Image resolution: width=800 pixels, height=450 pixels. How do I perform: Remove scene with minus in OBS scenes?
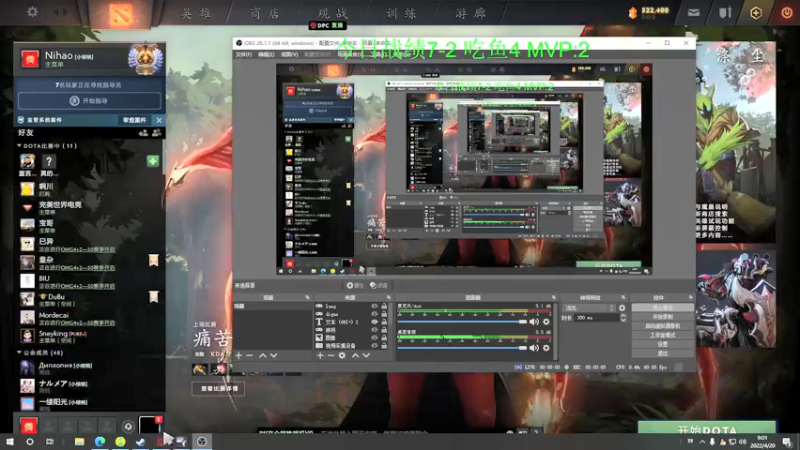coord(249,355)
